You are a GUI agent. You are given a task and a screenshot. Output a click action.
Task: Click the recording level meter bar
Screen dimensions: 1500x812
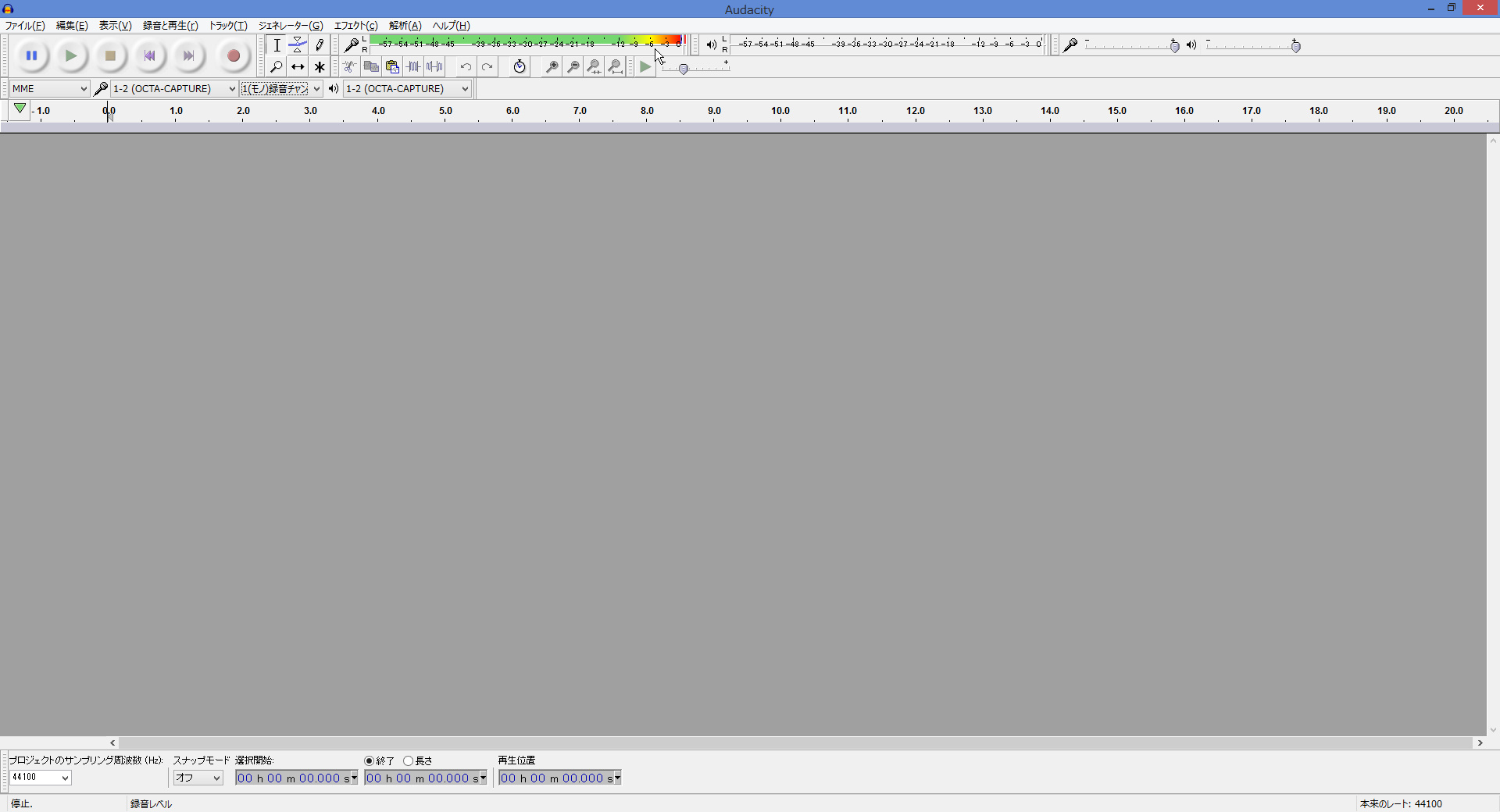pos(528,44)
